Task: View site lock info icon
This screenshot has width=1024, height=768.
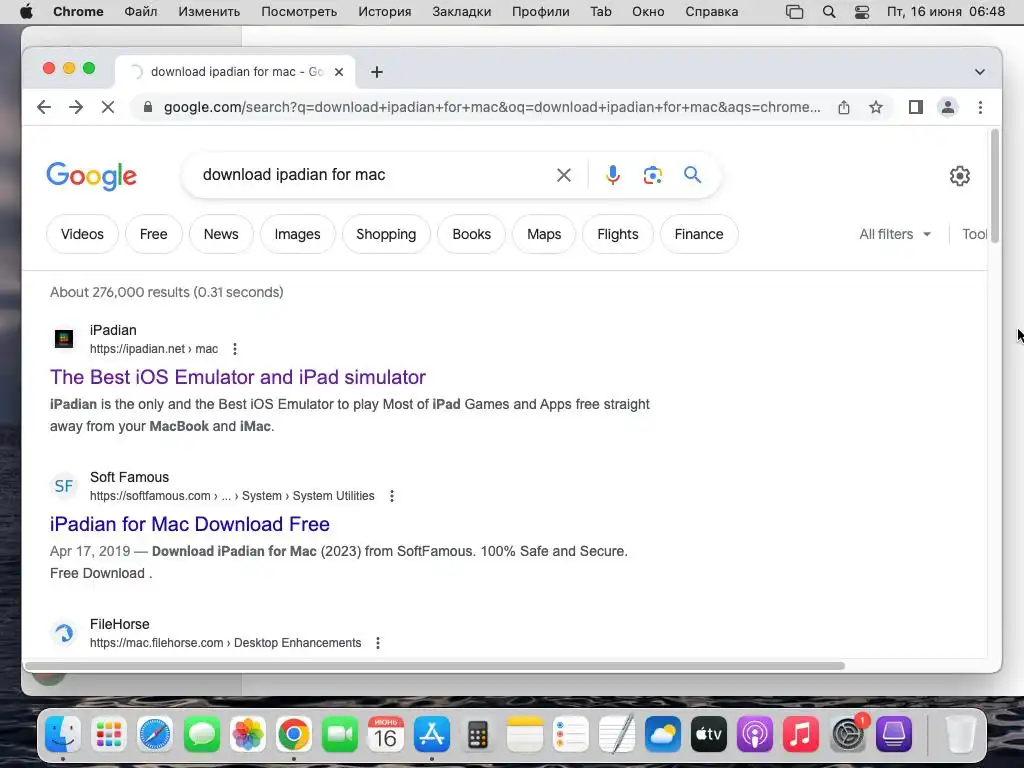Action: coord(148,107)
